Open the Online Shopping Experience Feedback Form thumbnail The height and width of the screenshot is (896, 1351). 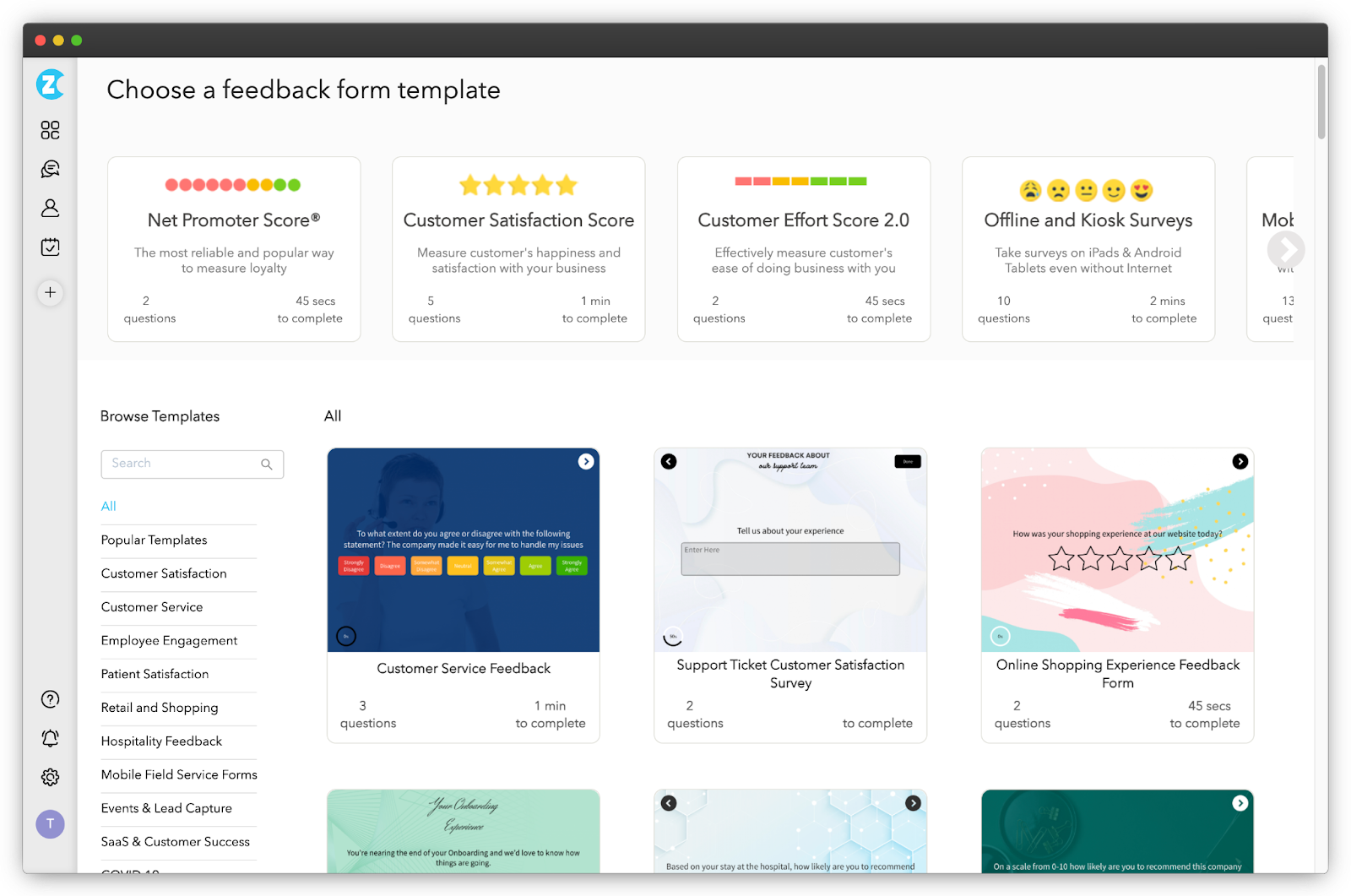[x=1118, y=550]
